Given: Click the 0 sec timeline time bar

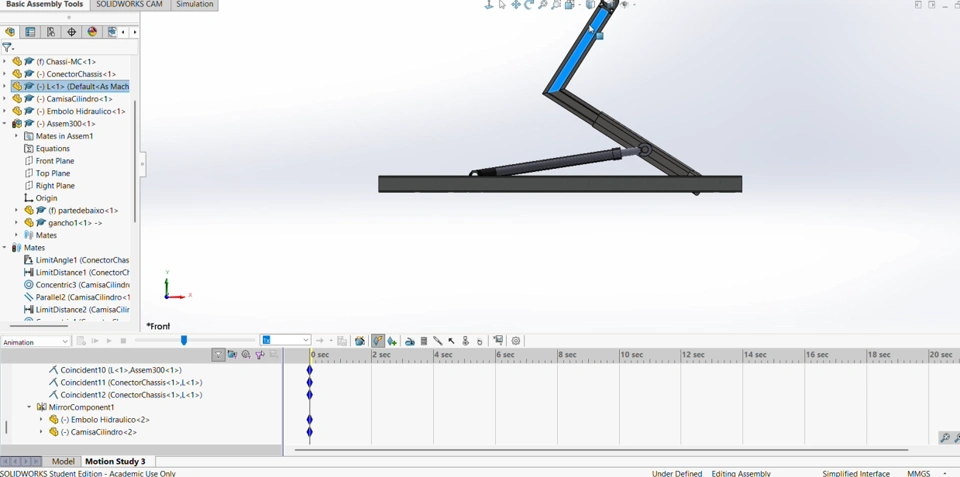Looking at the screenshot, I should pos(311,355).
